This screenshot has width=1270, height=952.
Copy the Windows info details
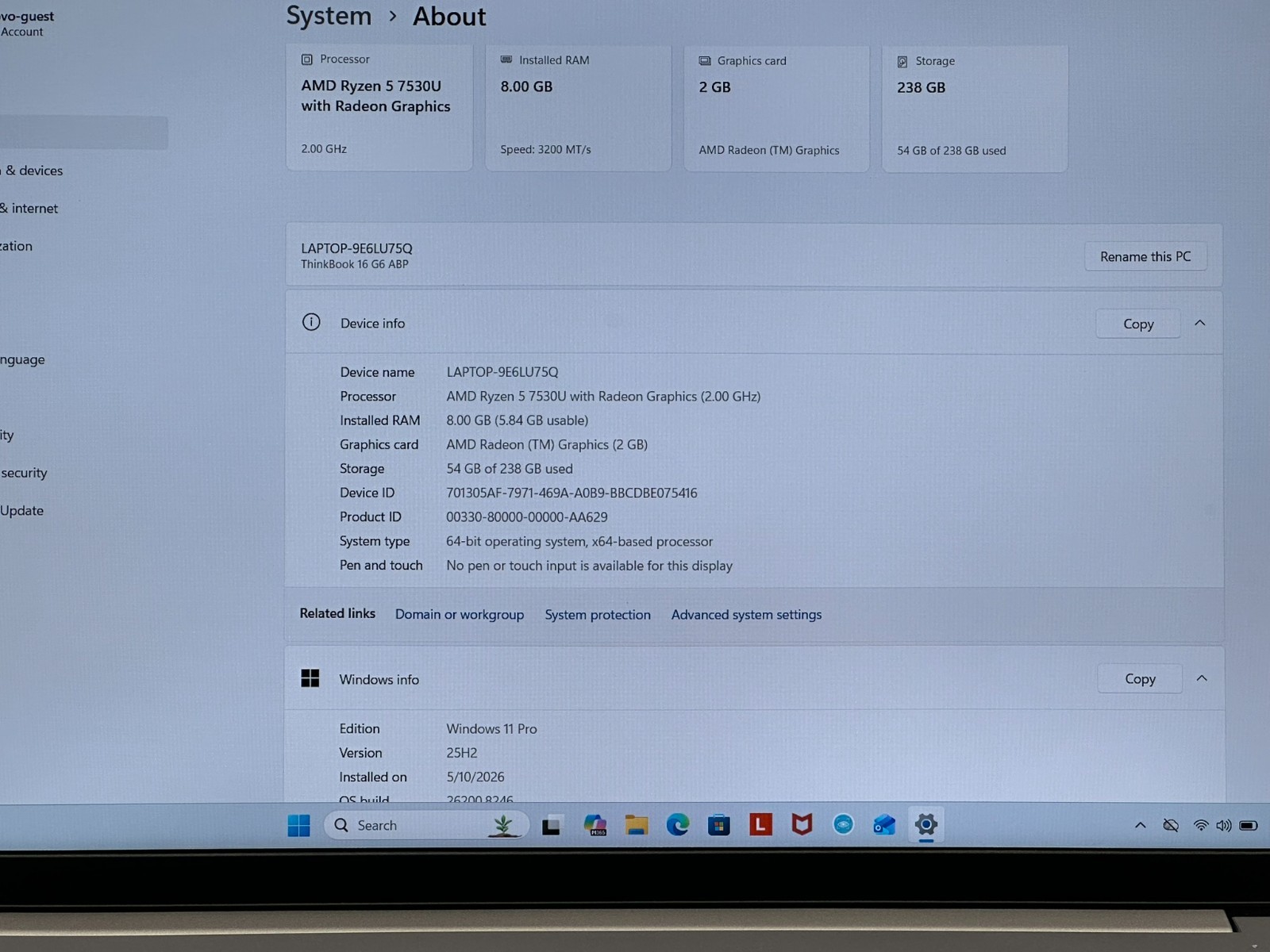click(1140, 679)
